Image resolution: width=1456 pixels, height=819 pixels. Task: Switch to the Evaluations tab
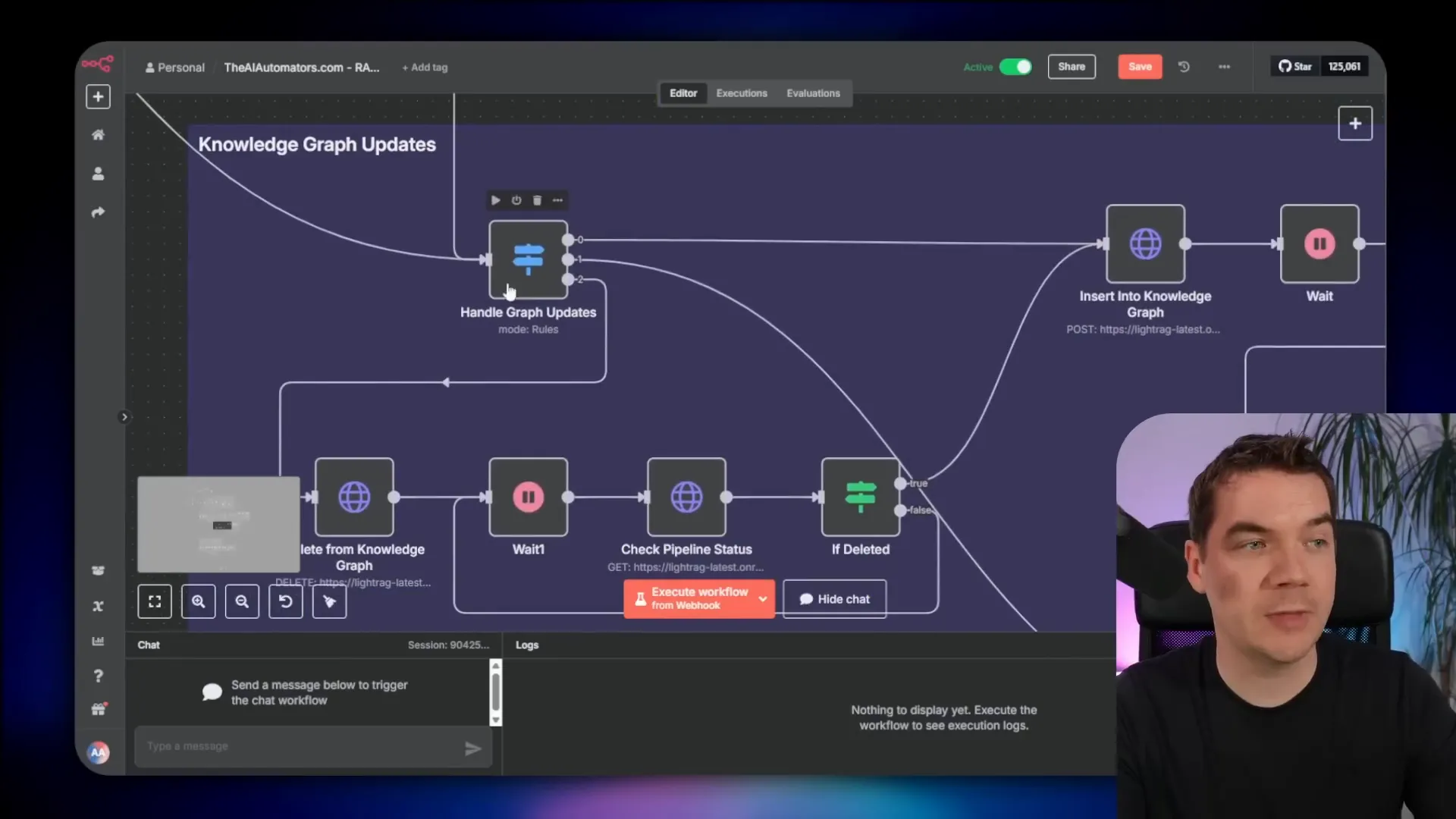click(x=813, y=93)
